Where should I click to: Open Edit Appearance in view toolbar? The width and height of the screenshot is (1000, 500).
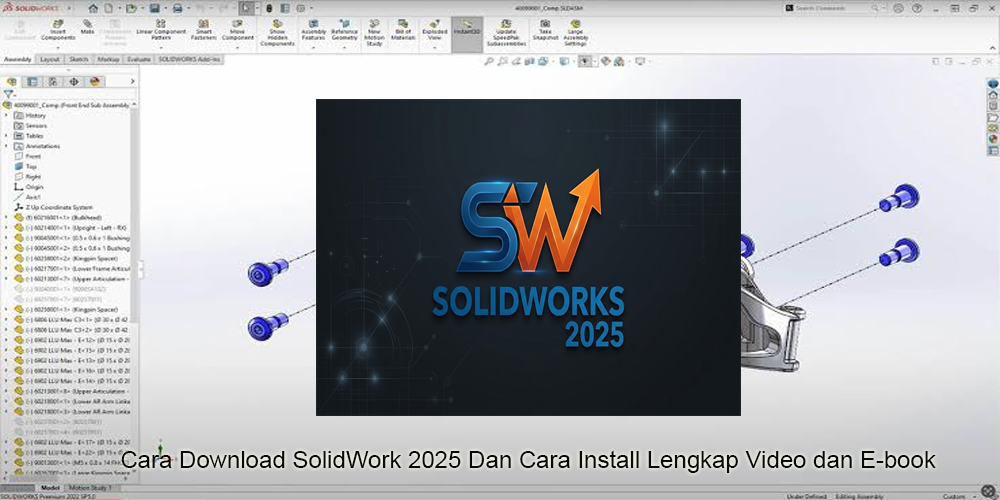pyautogui.click(x=605, y=61)
